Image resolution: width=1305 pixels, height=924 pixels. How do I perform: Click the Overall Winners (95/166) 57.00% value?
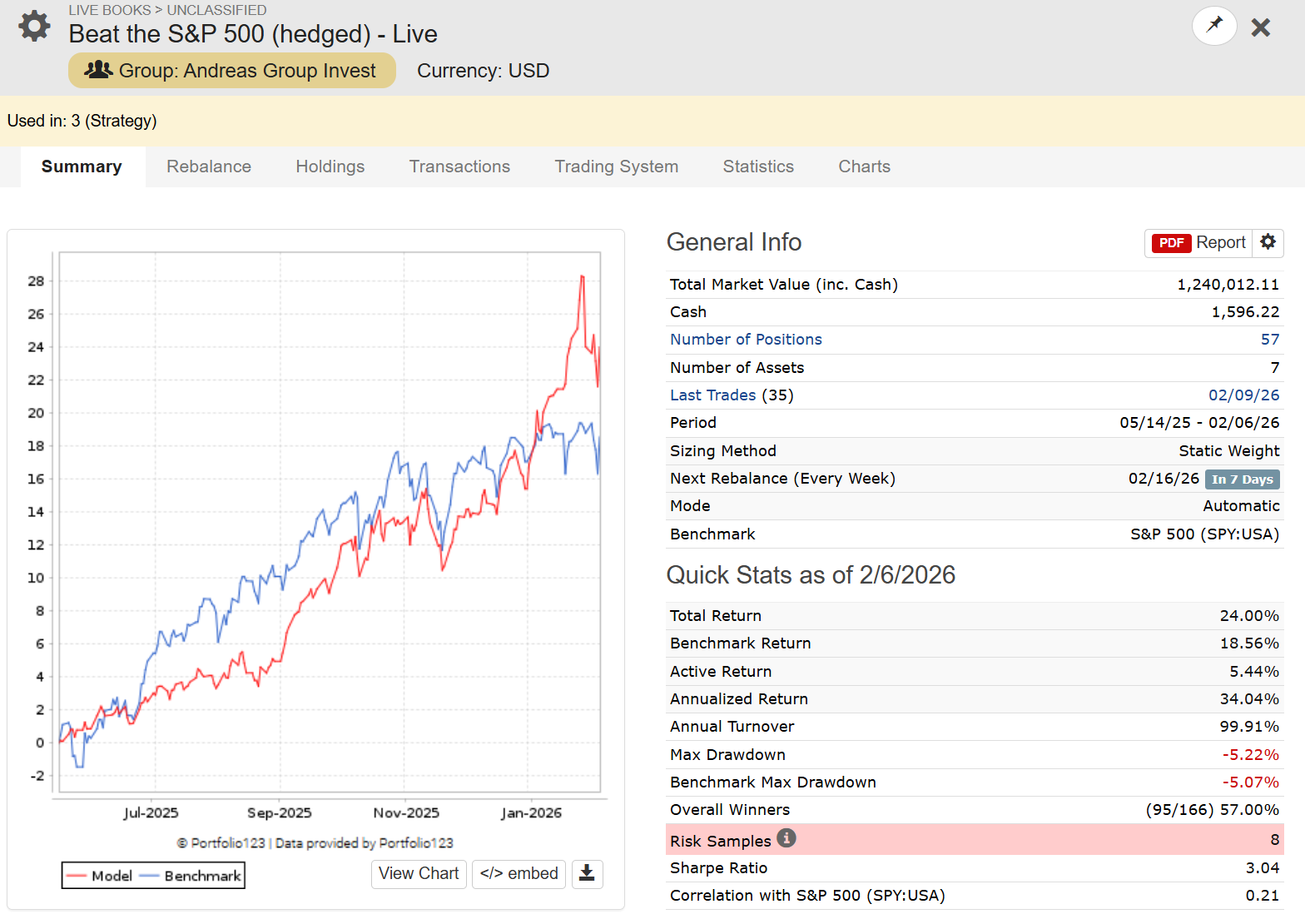[1212, 810]
